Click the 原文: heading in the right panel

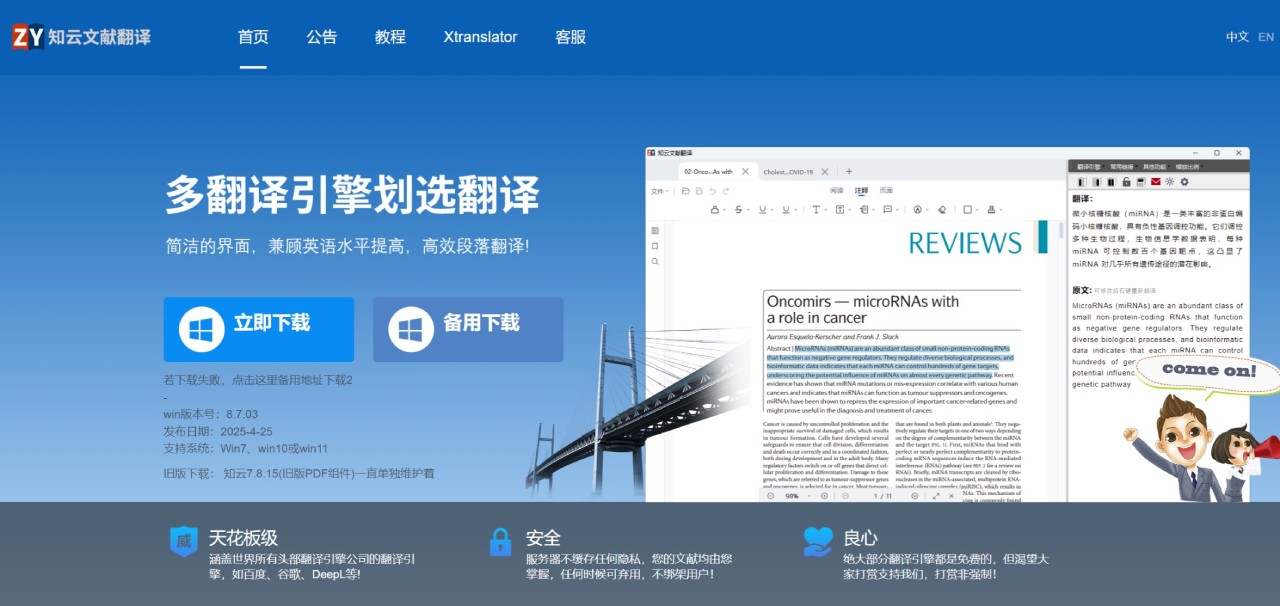pos(1082,290)
